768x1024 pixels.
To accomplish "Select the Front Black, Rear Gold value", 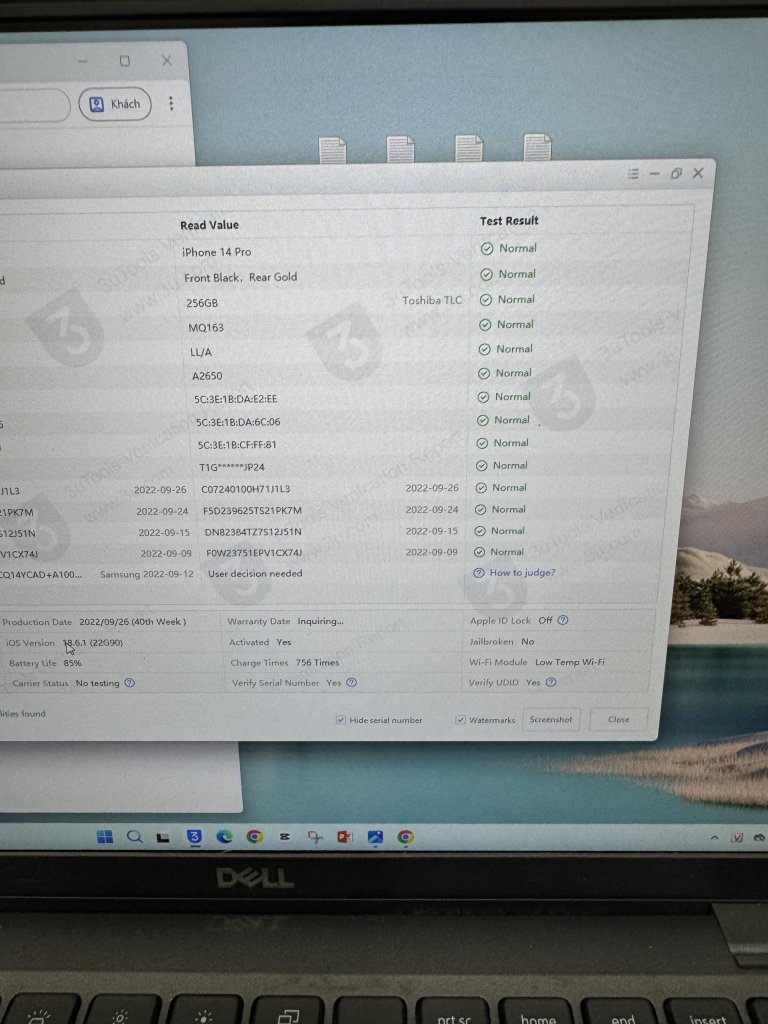I will point(240,278).
